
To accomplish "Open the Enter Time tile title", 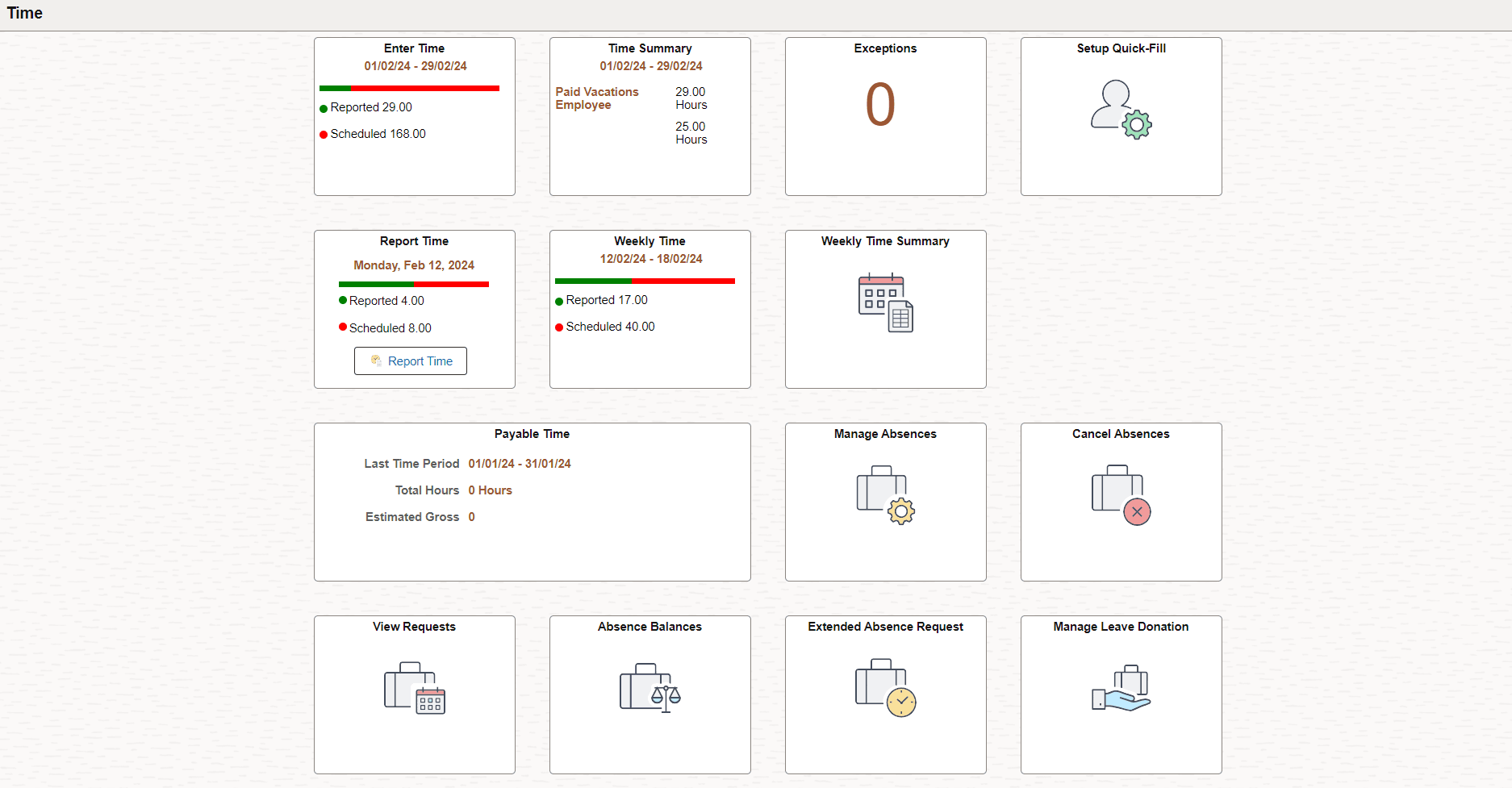I will pyautogui.click(x=414, y=48).
